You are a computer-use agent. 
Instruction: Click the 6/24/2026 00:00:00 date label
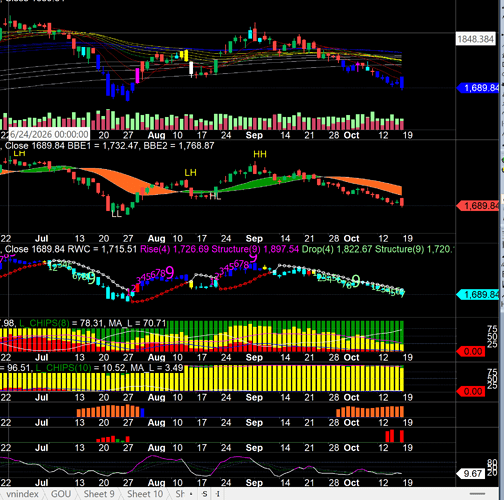coord(49,134)
